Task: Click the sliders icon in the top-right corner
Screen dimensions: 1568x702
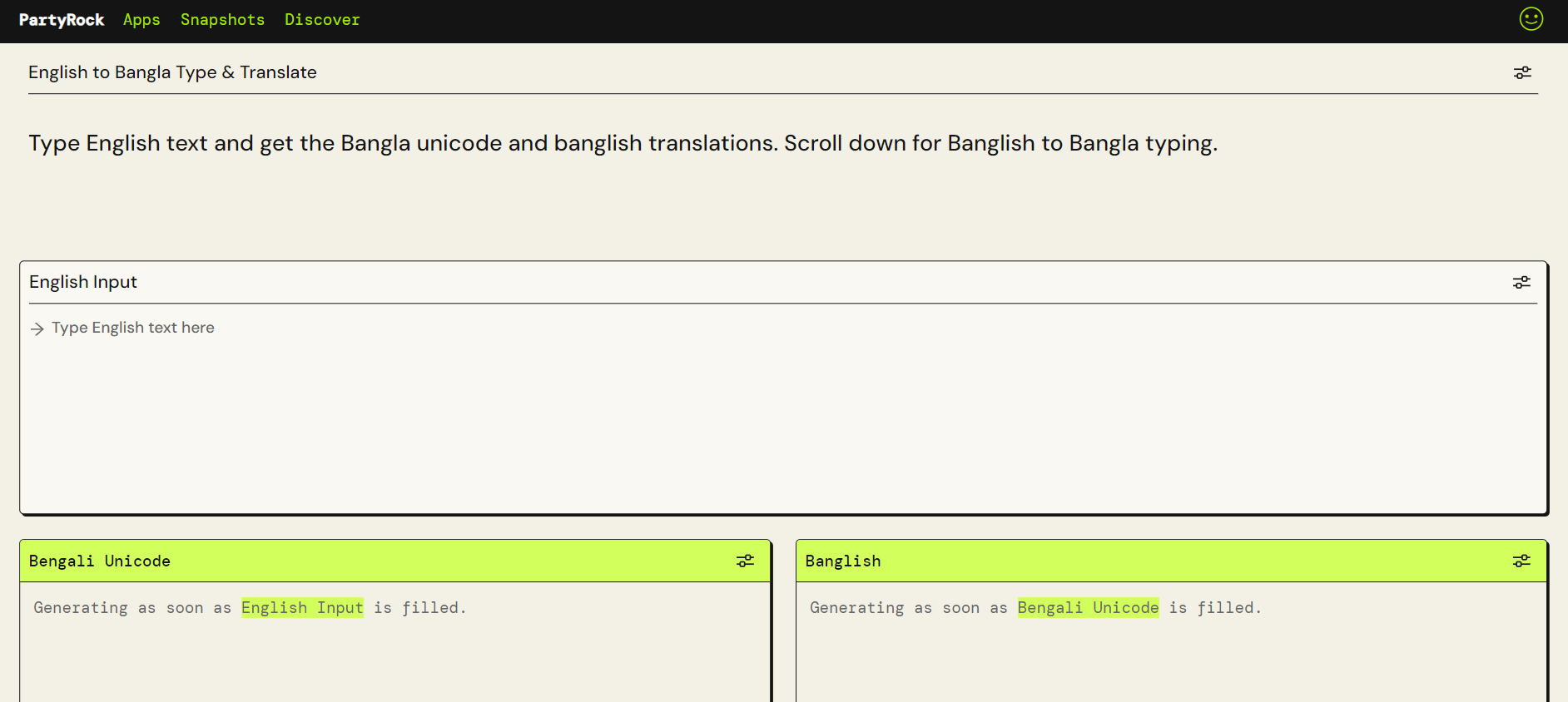Action: [x=1521, y=72]
